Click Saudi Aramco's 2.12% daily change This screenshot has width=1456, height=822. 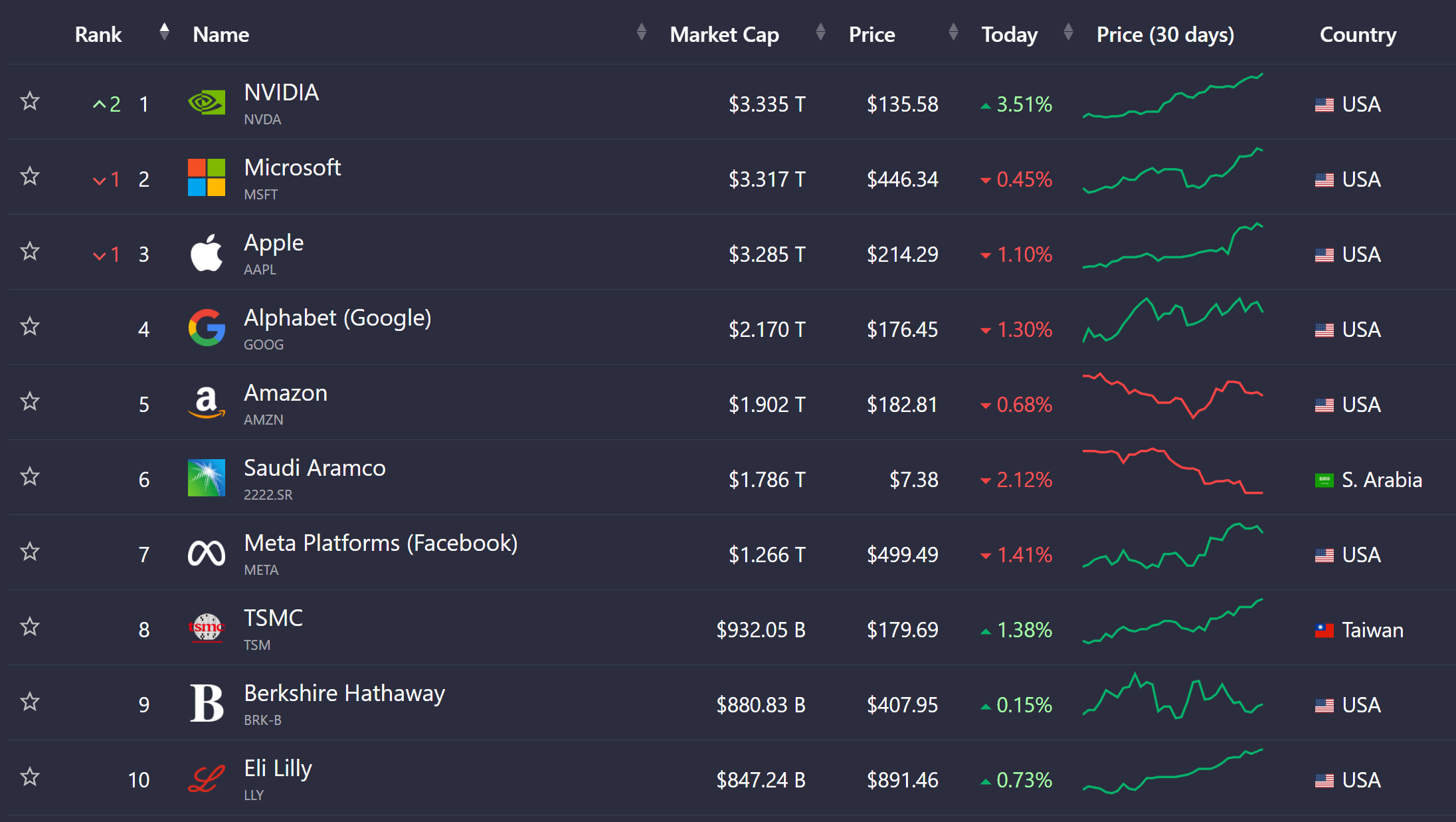click(x=1016, y=480)
